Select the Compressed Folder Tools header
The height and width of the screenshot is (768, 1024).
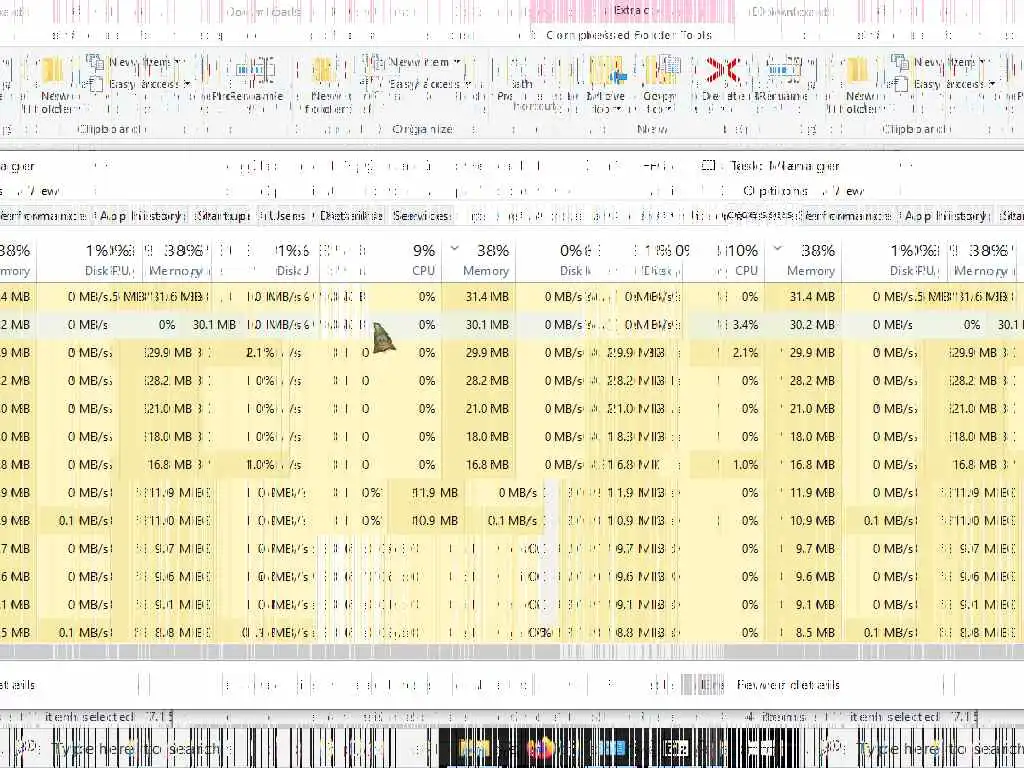628,35
